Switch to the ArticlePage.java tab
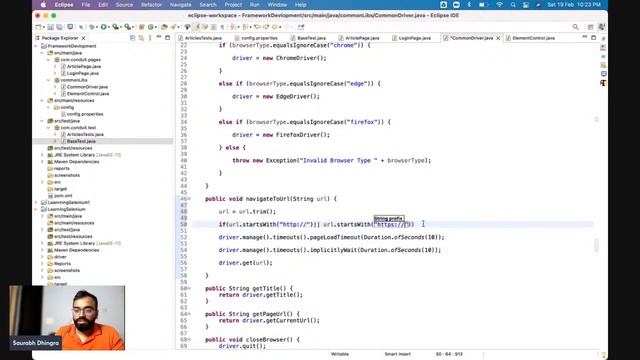Viewport: 640px width, 360px height. (x=362, y=38)
